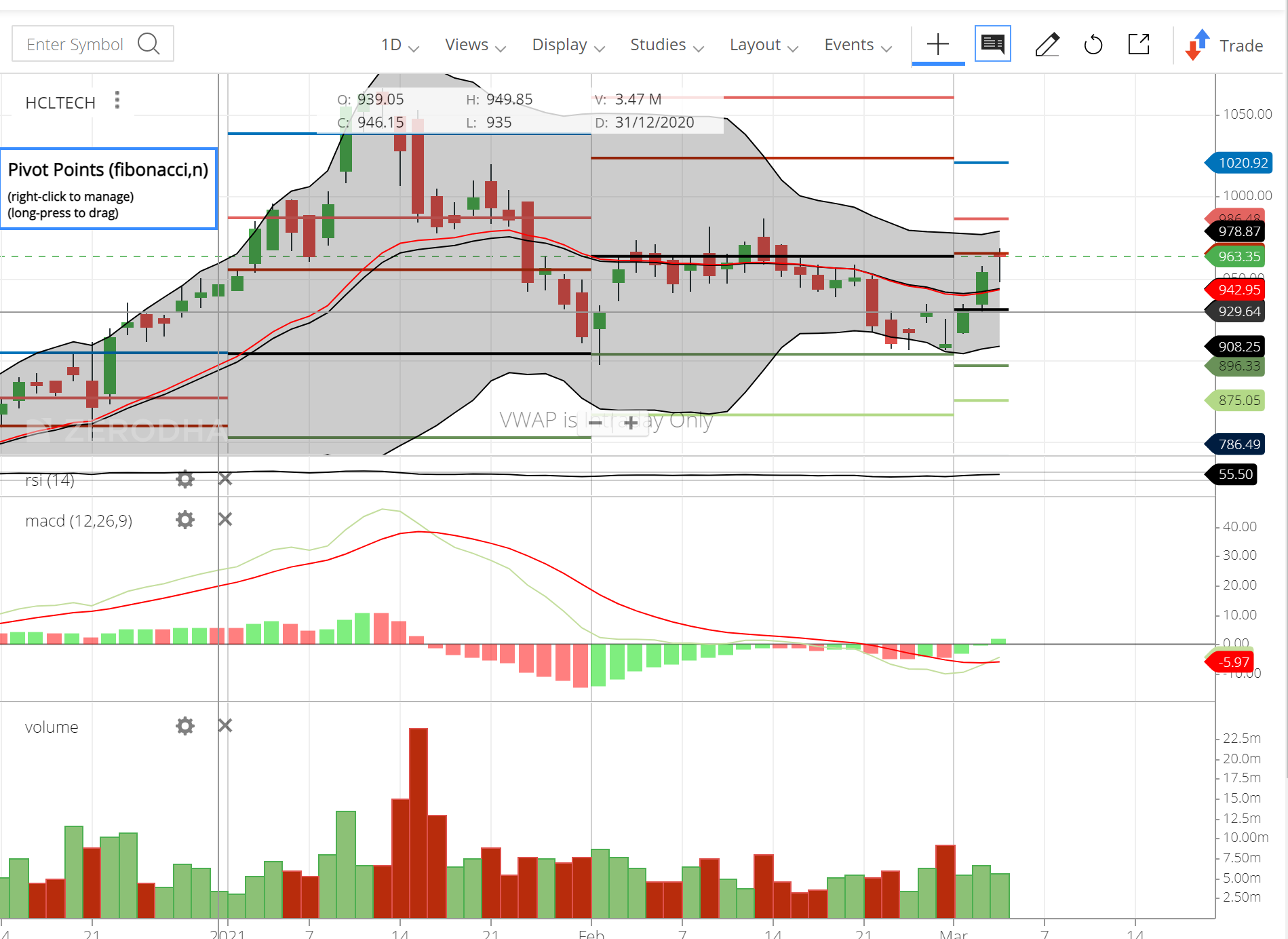Screen dimensions: 1288x939
Task: Click the 963.35 current price tag
Action: (1236, 256)
